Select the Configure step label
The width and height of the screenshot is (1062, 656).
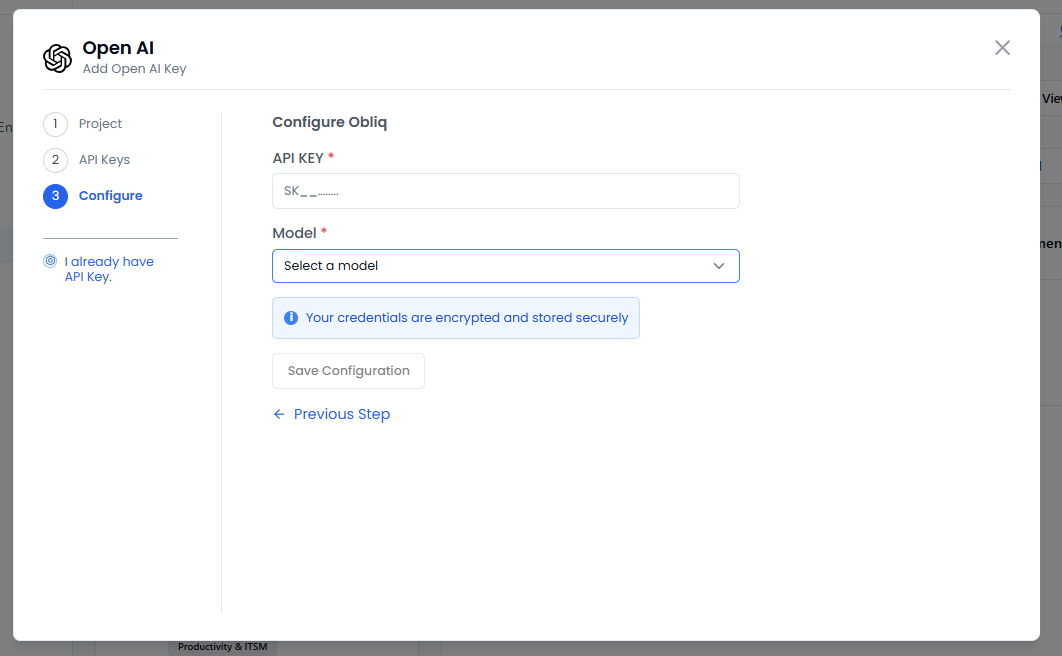(x=110, y=196)
